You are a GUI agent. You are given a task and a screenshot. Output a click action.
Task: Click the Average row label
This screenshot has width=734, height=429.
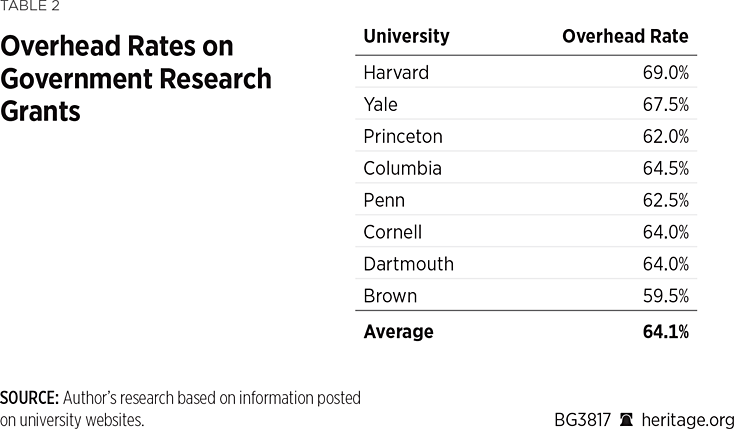(398, 332)
